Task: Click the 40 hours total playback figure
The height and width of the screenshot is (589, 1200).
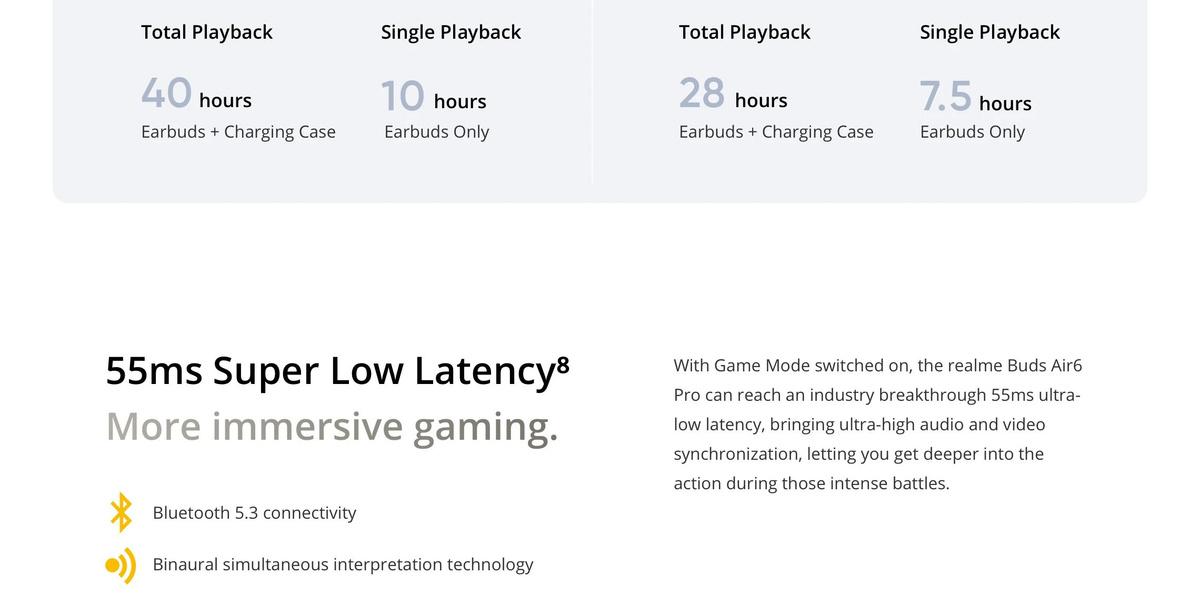Action: (x=196, y=94)
